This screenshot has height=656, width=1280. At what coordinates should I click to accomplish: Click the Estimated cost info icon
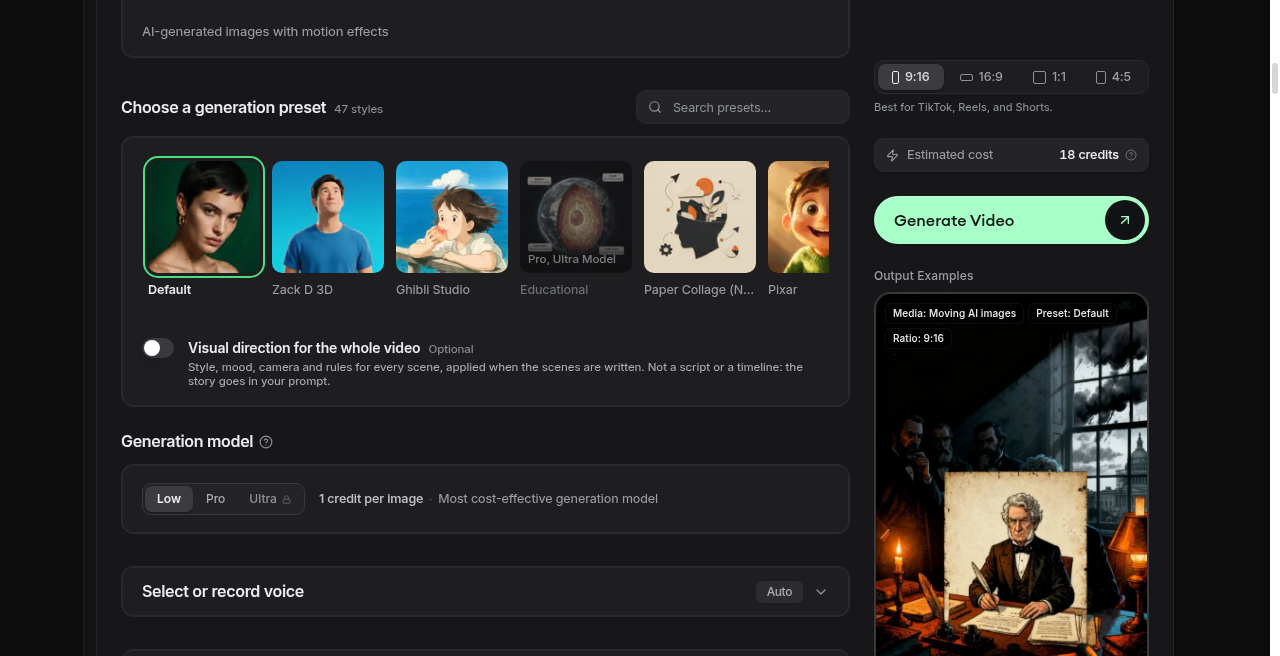(x=1131, y=155)
